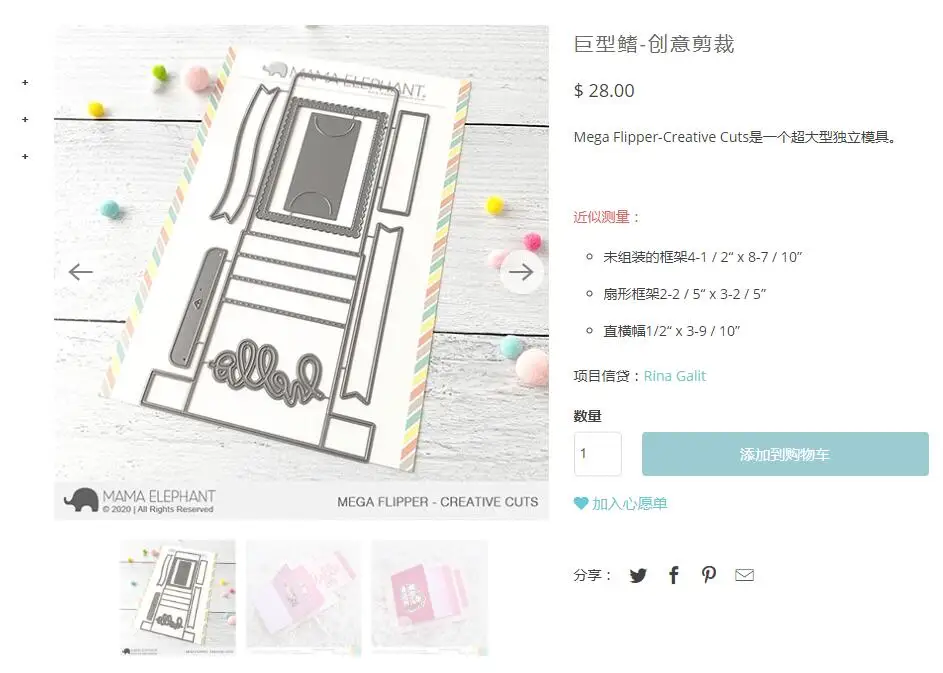Image resolution: width=943 pixels, height=673 pixels.
Task: Click the 加入心愿单 wishlist link
Action: click(629, 503)
